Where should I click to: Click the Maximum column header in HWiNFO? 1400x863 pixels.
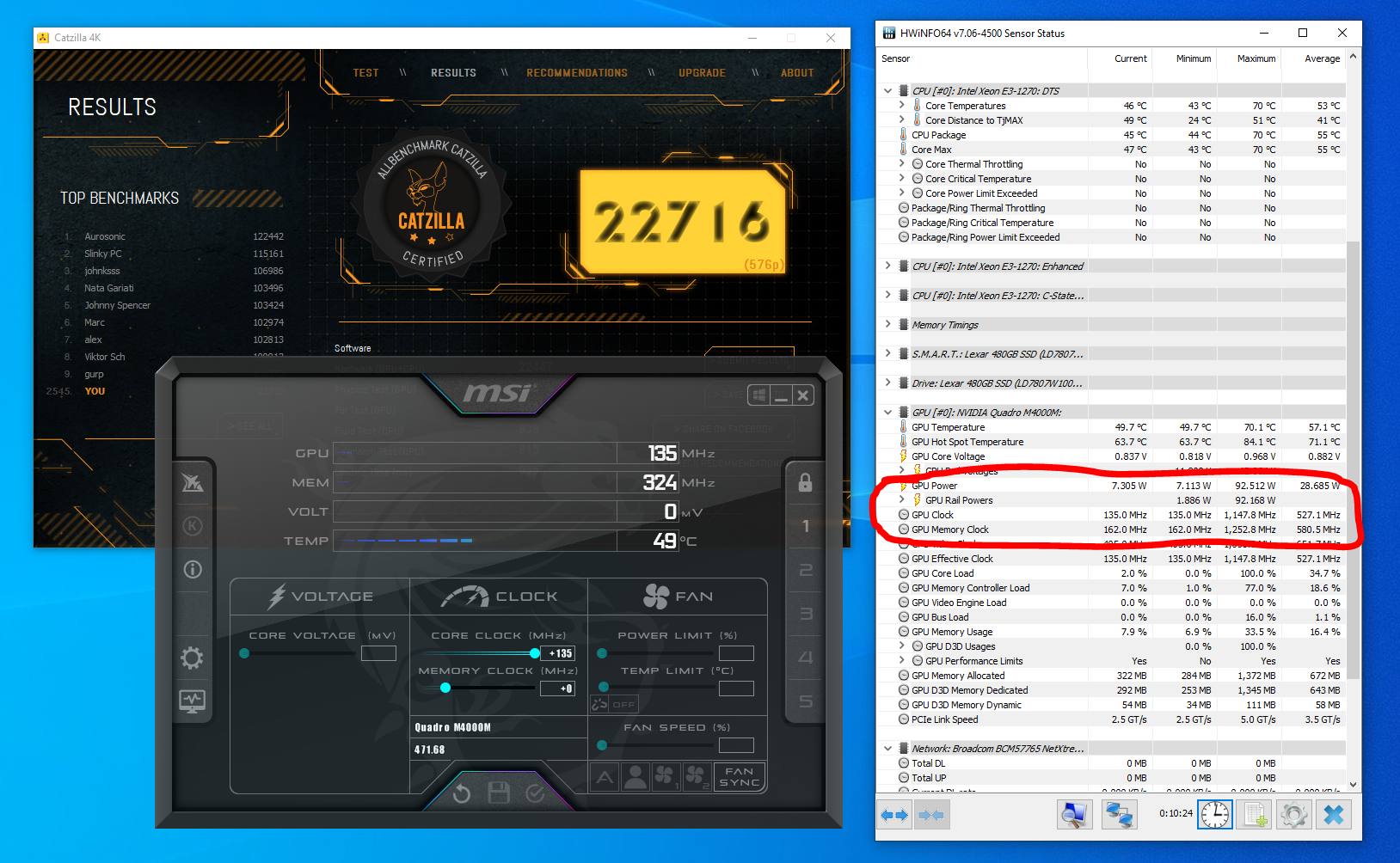coord(1249,58)
